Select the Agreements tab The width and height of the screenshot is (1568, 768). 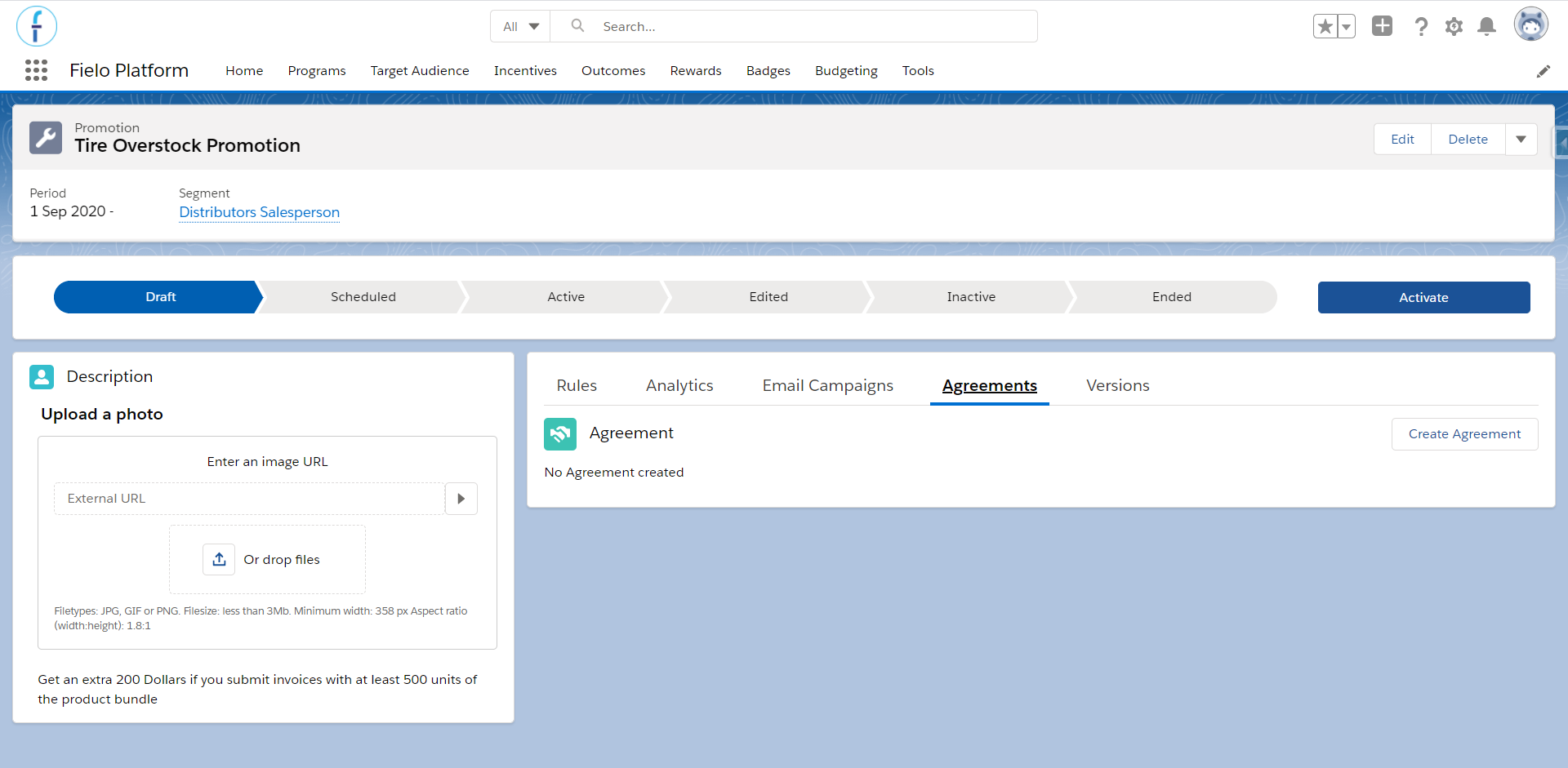(990, 385)
